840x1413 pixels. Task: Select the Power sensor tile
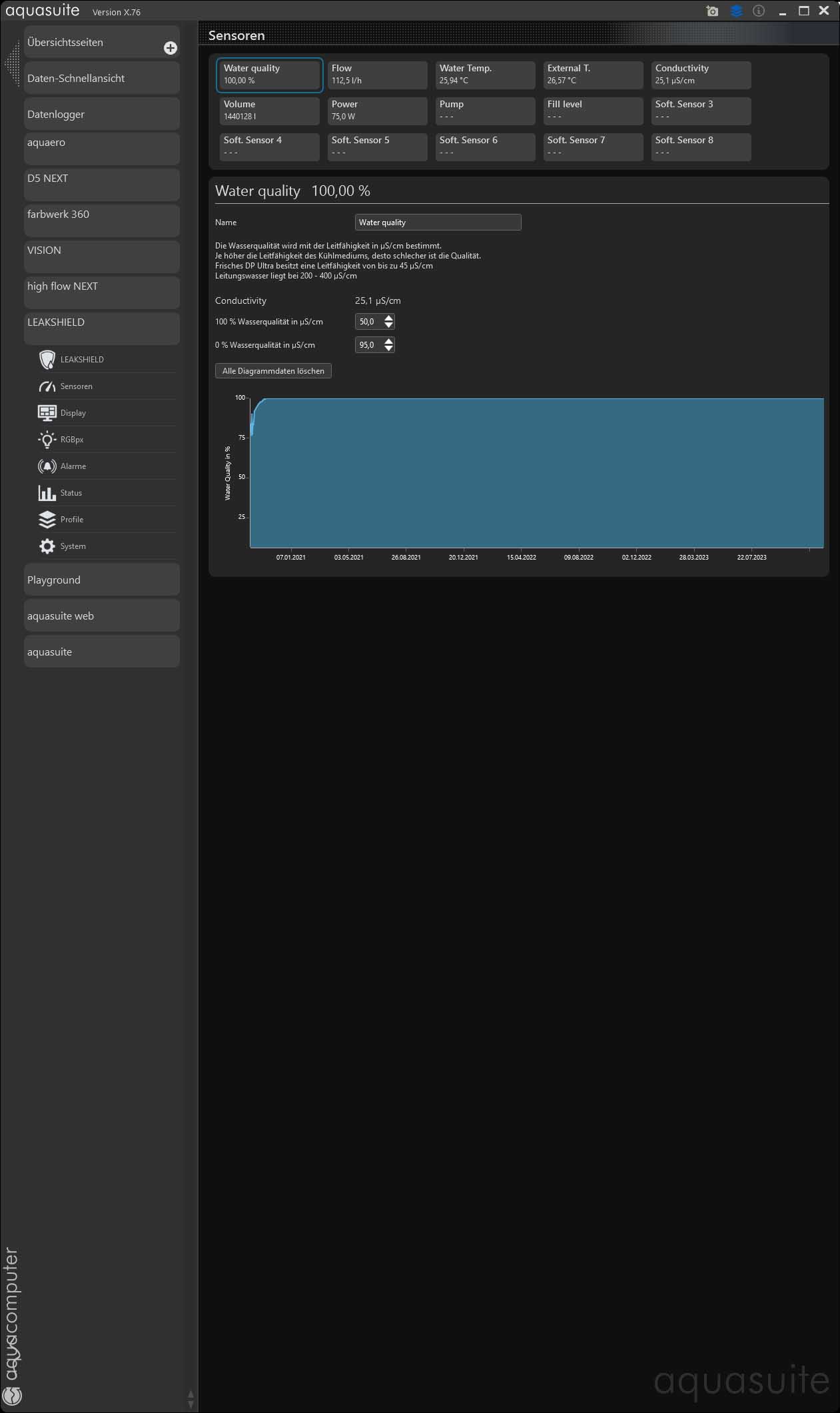(x=378, y=111)
